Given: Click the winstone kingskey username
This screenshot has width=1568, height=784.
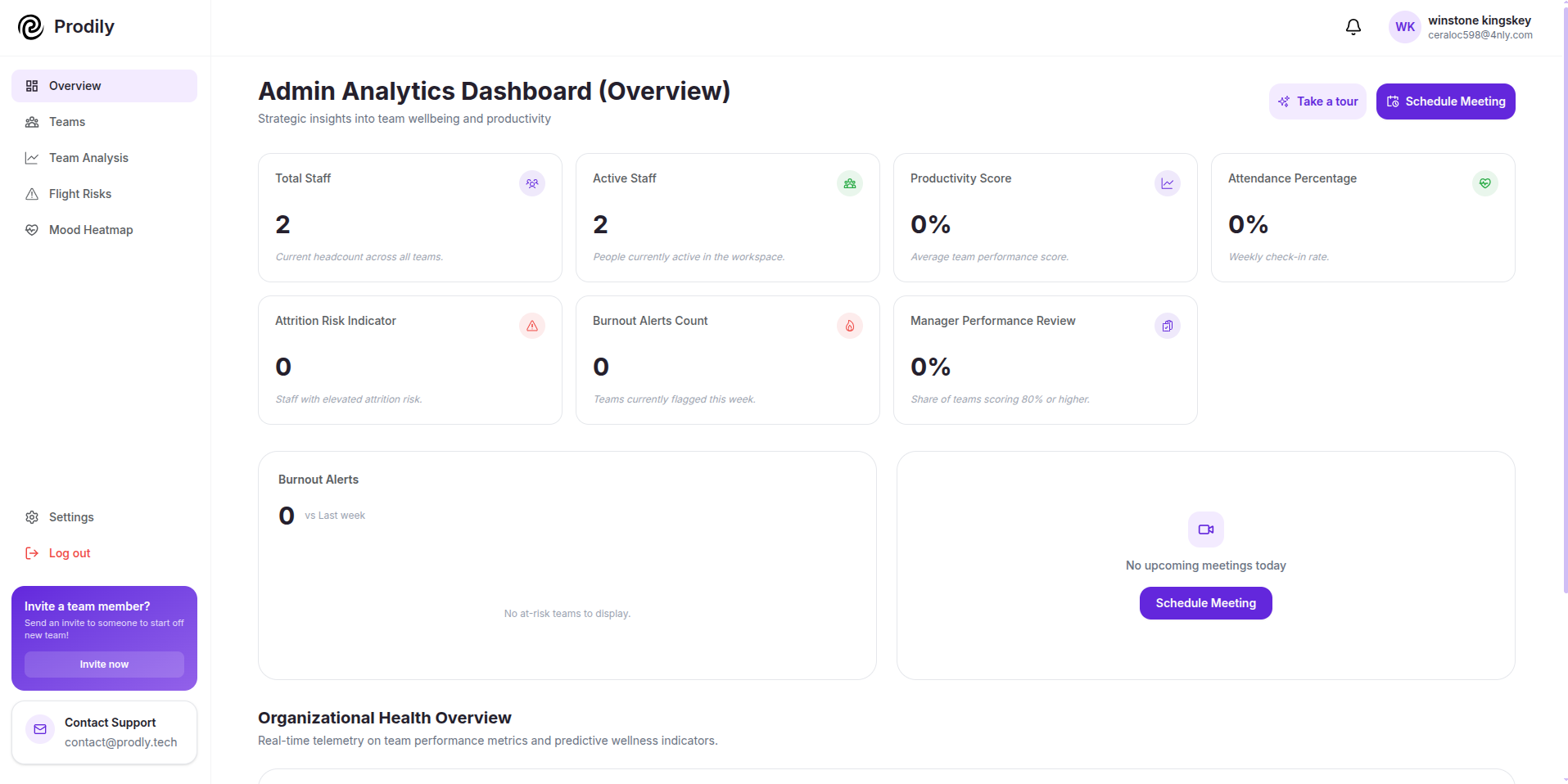Looking at the screenshot, I should 1480,20.
